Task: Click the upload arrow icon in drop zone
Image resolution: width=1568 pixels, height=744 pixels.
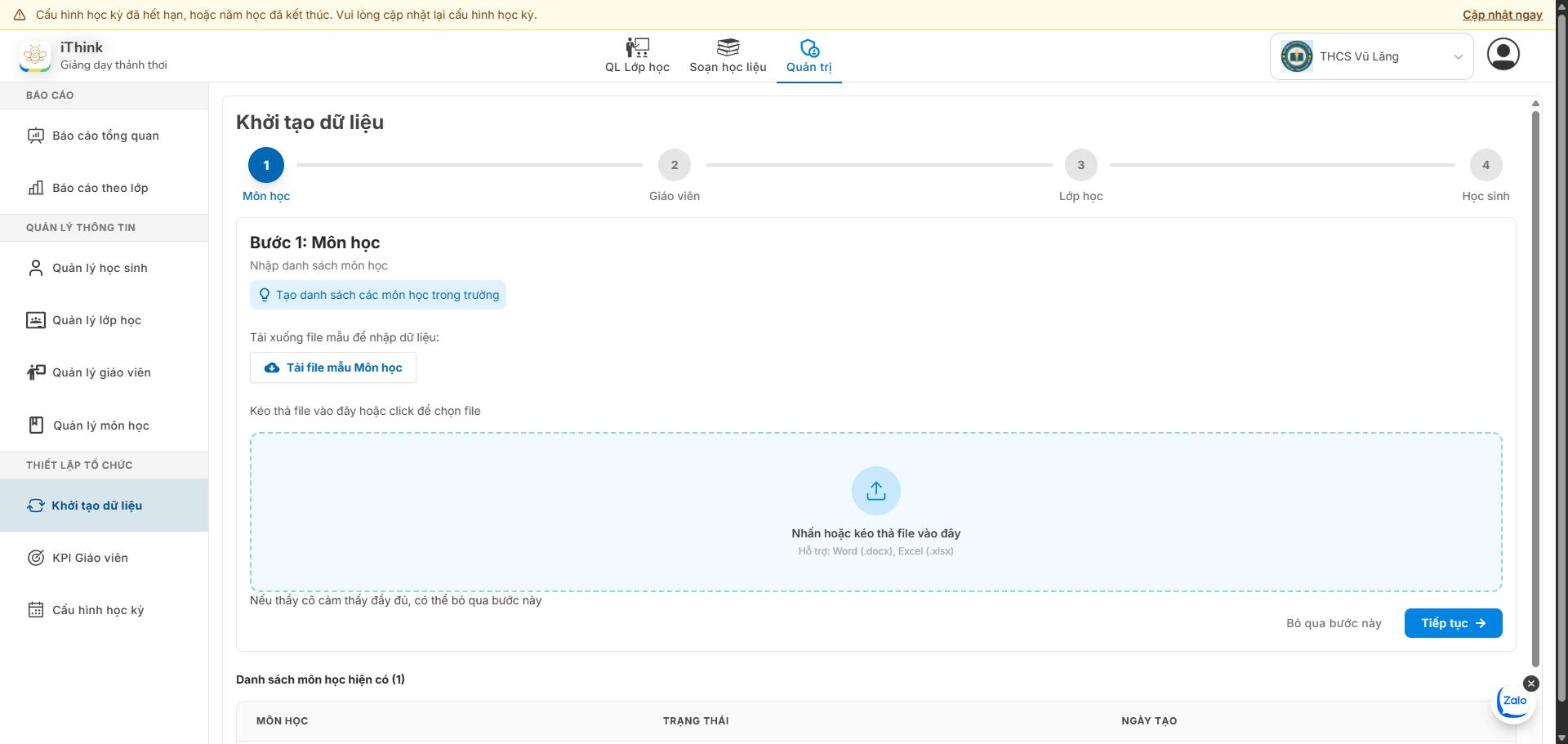Action: point(876,491)
